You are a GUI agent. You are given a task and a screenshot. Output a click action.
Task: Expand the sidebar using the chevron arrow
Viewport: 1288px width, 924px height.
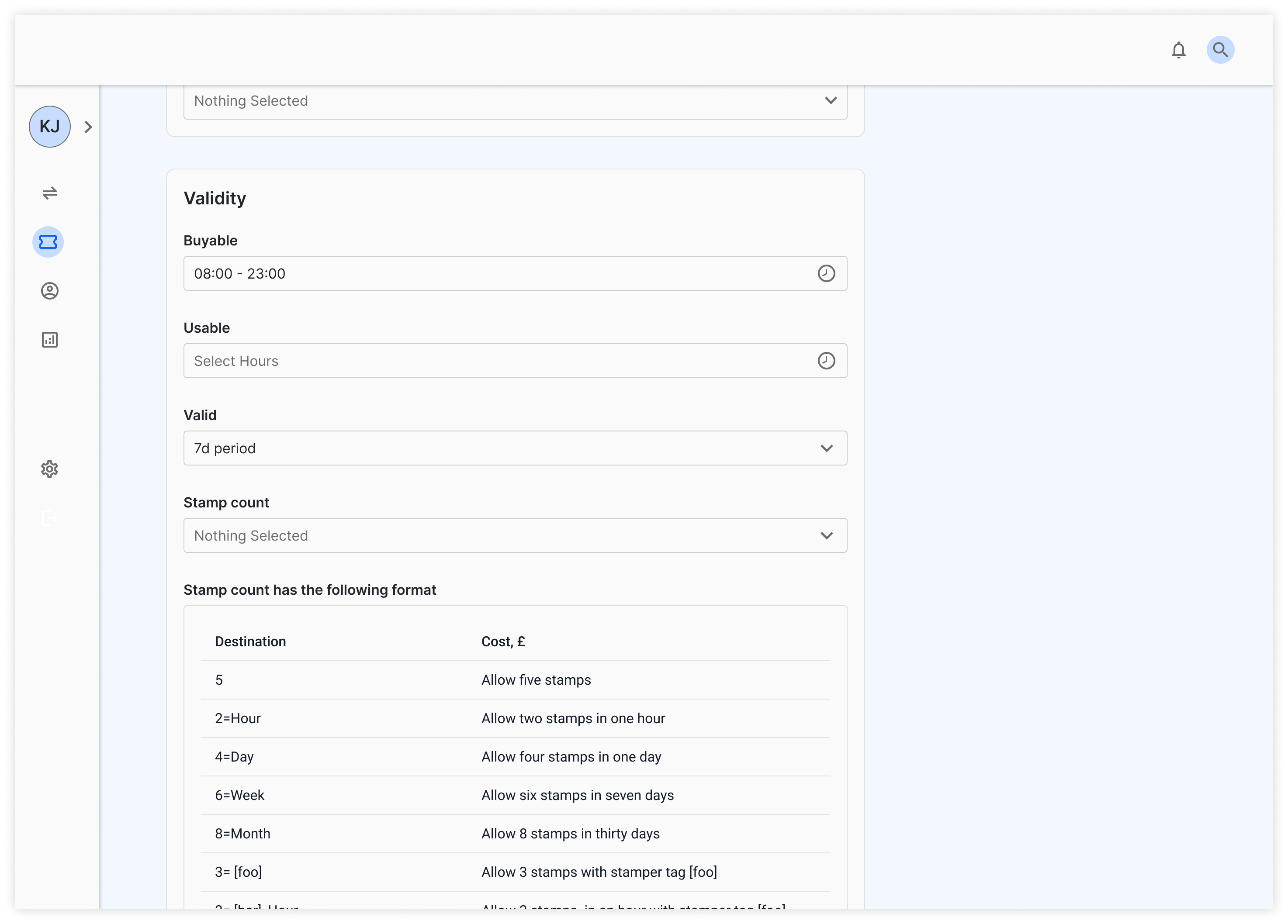(89, 127)
